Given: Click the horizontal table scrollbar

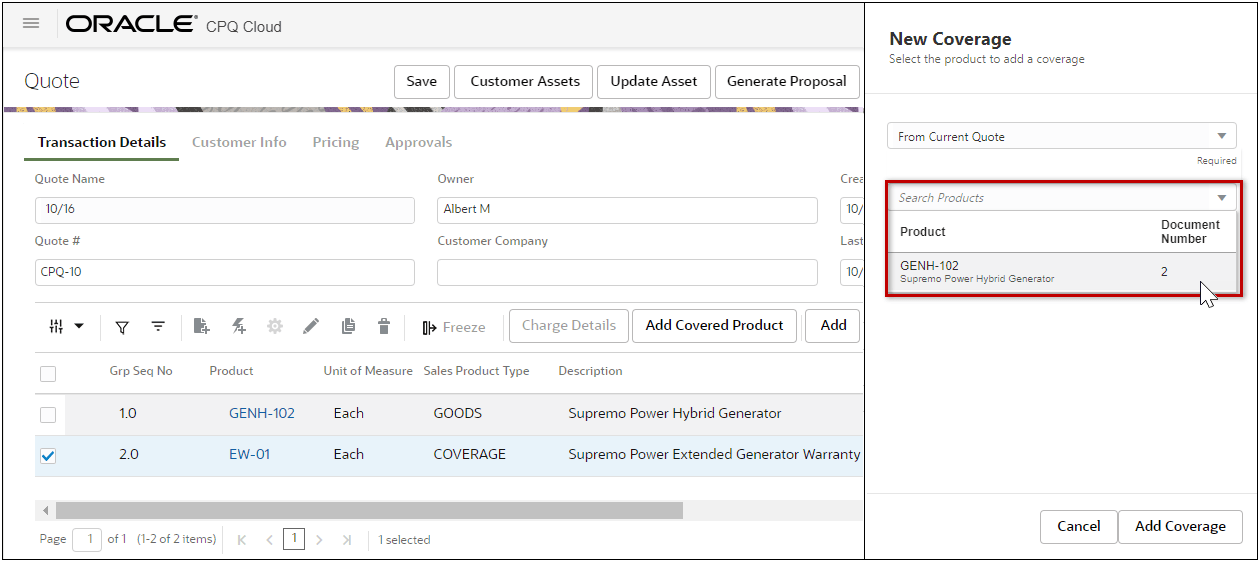Looking at the screenshot, I should click(x=369, y=510).
